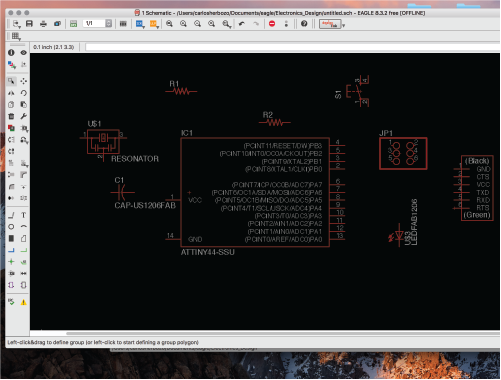Click the red Stop command icon
This screenshot has height=380, width=501.
tap(272, 24)
